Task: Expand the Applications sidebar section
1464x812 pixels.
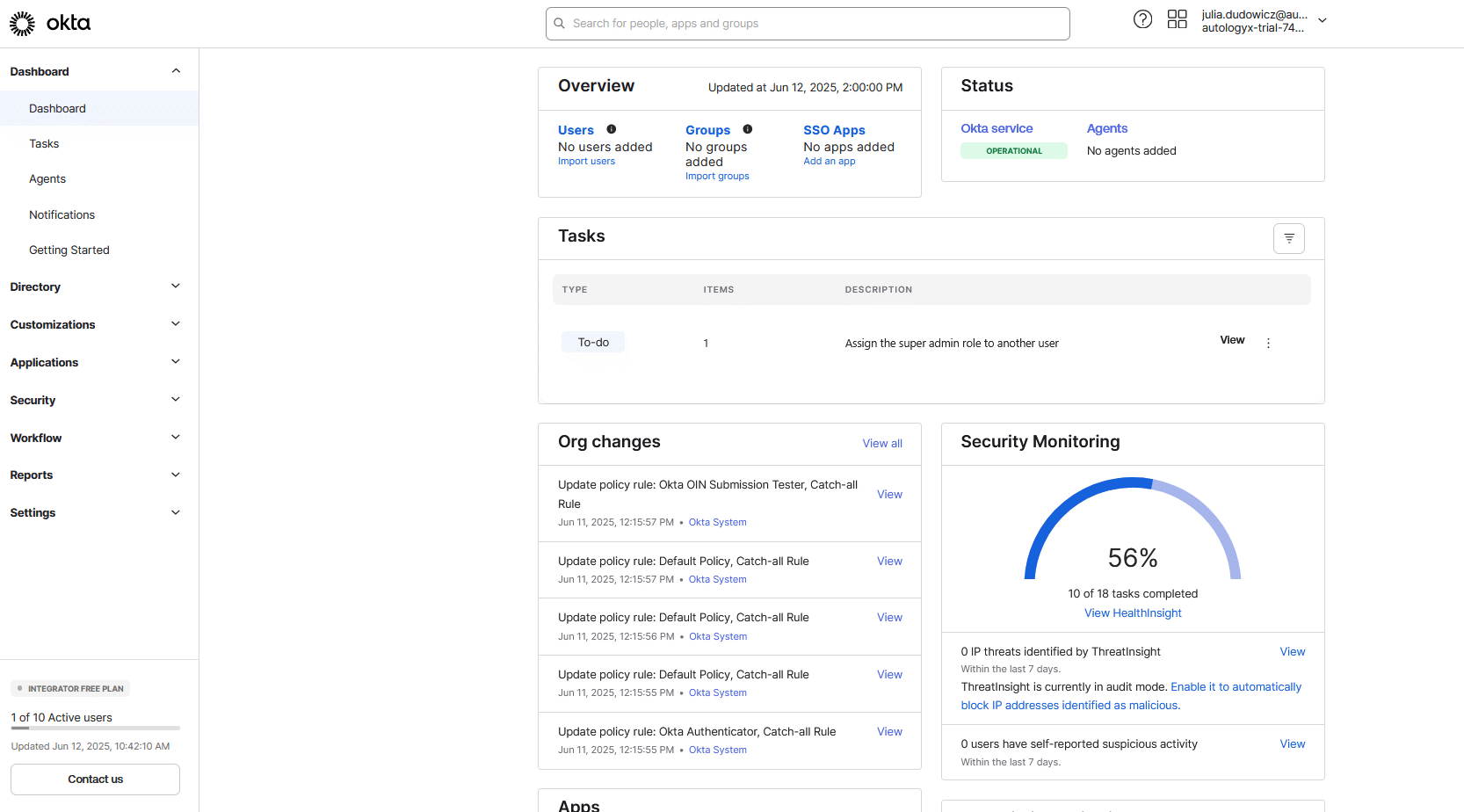Action: pyautogui.click(x=176, y=362)
